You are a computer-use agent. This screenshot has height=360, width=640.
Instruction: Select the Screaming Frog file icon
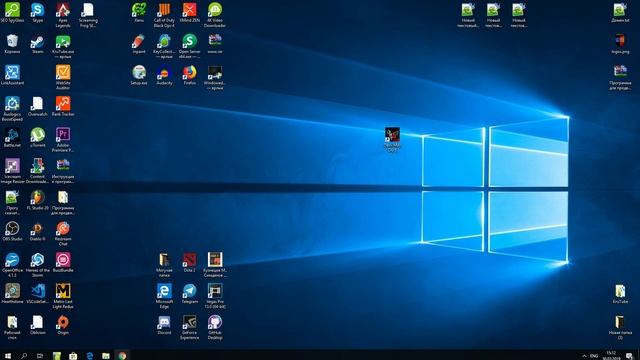pos(88,15)
